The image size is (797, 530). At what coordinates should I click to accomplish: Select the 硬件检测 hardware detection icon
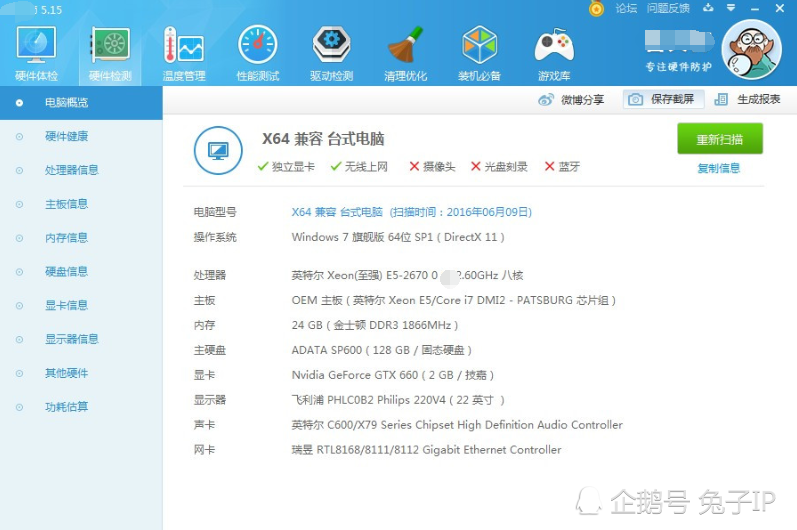(110, 53)
